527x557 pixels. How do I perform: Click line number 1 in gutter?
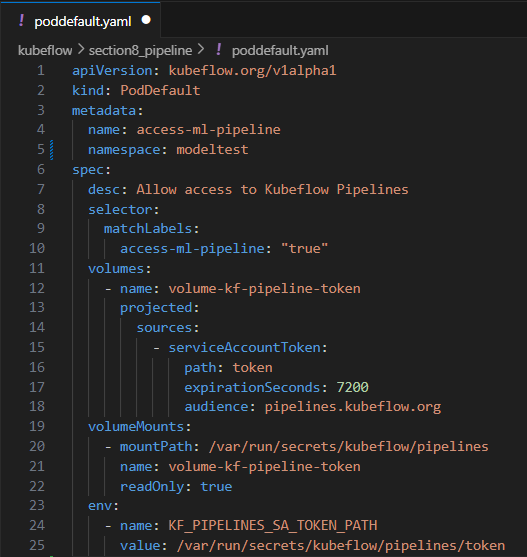tap(41, 70)
